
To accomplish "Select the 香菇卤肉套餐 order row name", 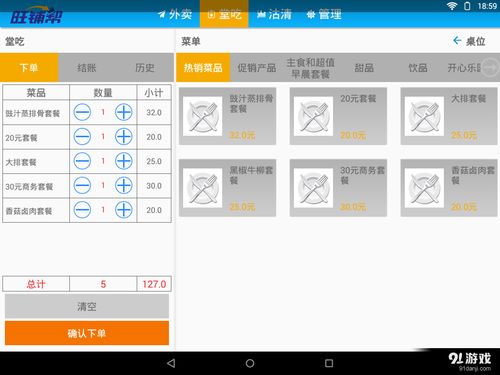I will [x=29, y=211].
